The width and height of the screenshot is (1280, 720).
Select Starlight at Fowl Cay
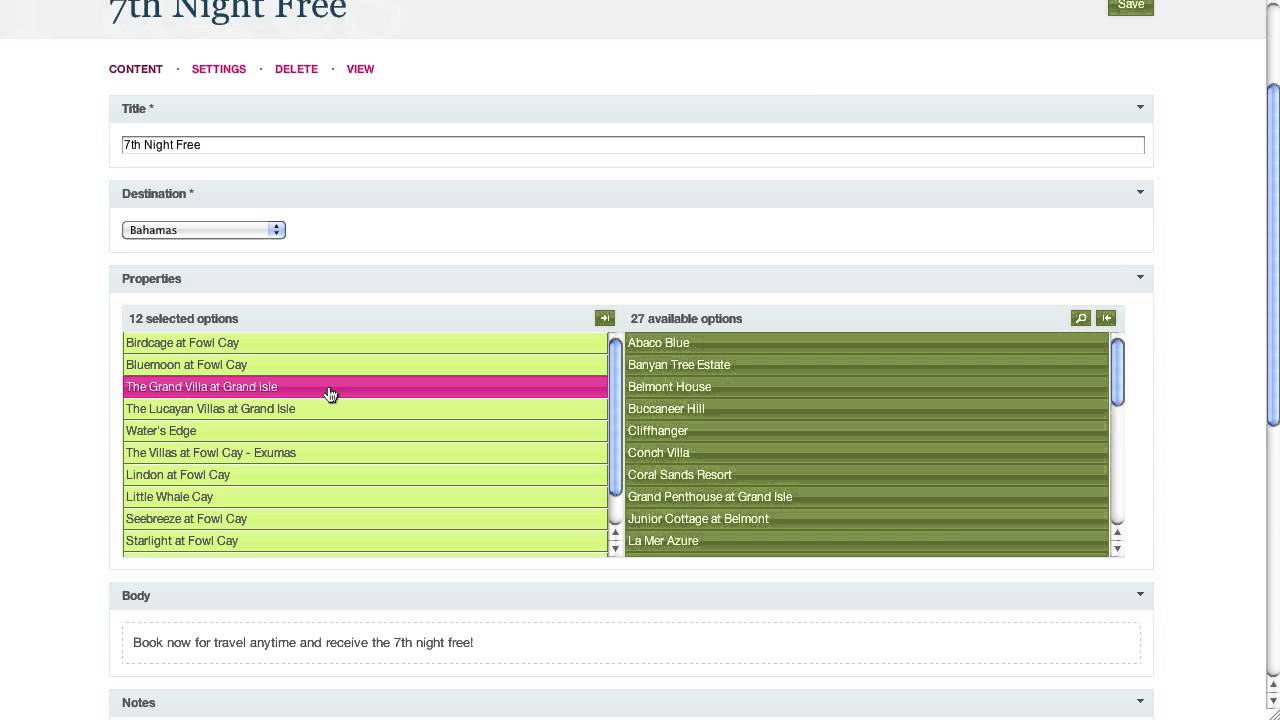click(x=365, y=541)
